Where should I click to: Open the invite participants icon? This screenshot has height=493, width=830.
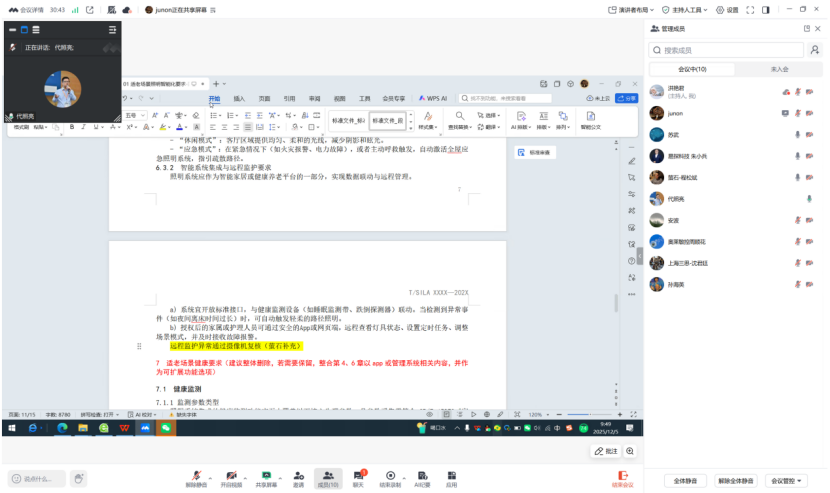[299, 478]
